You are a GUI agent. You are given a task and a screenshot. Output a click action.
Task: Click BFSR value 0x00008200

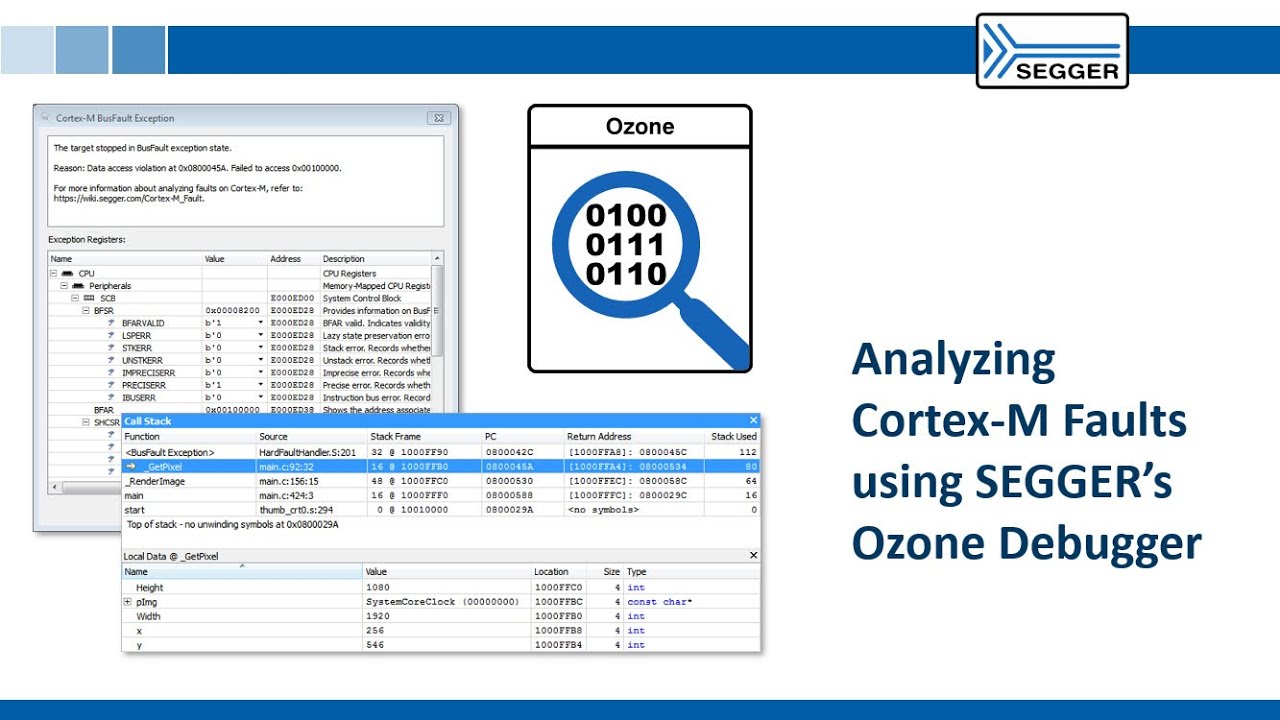232,311
